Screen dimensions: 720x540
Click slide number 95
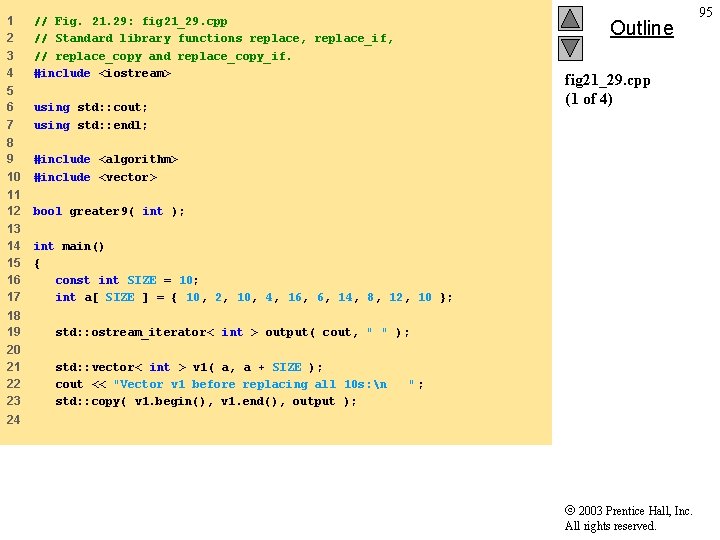click(x=706, y=12)
